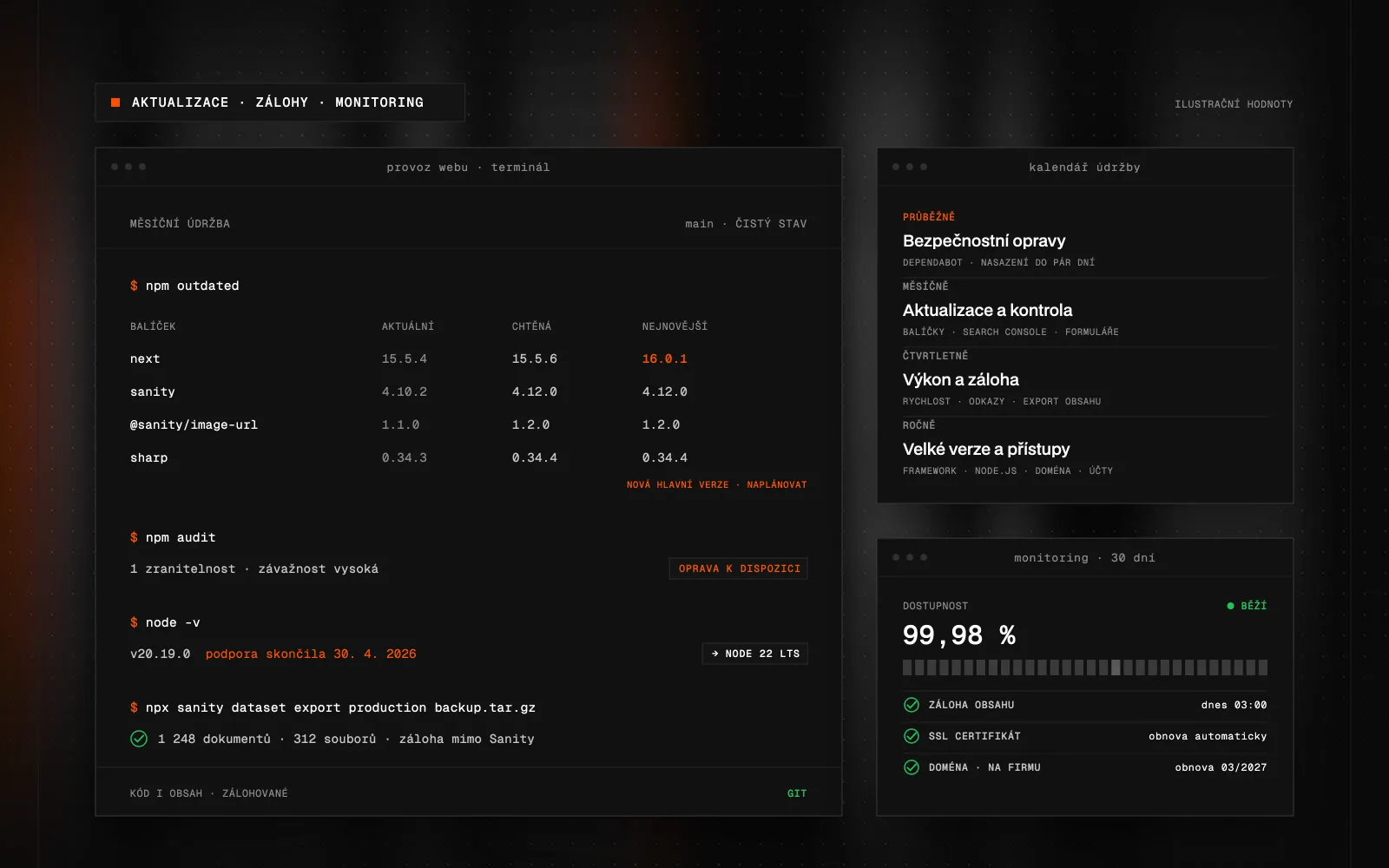Click '1 zranitelnost · závažnost vysoká' audit result

pos(254,569)
